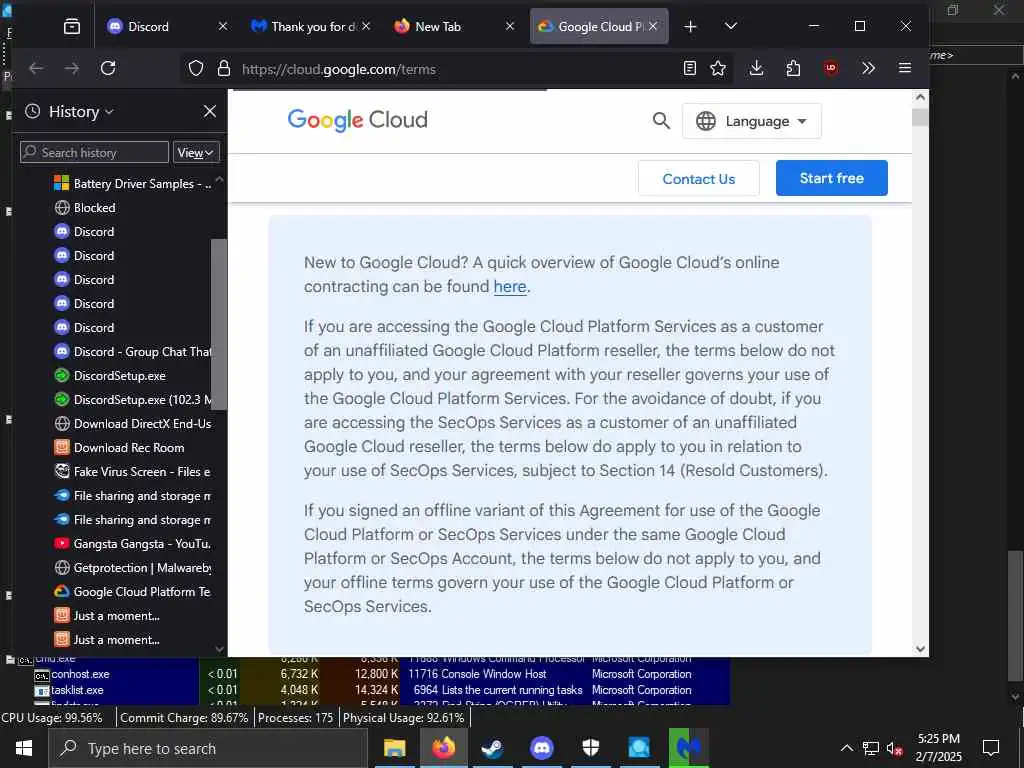
Task: Click page scrollbar down arrow
Action: [x=920, y=648]
